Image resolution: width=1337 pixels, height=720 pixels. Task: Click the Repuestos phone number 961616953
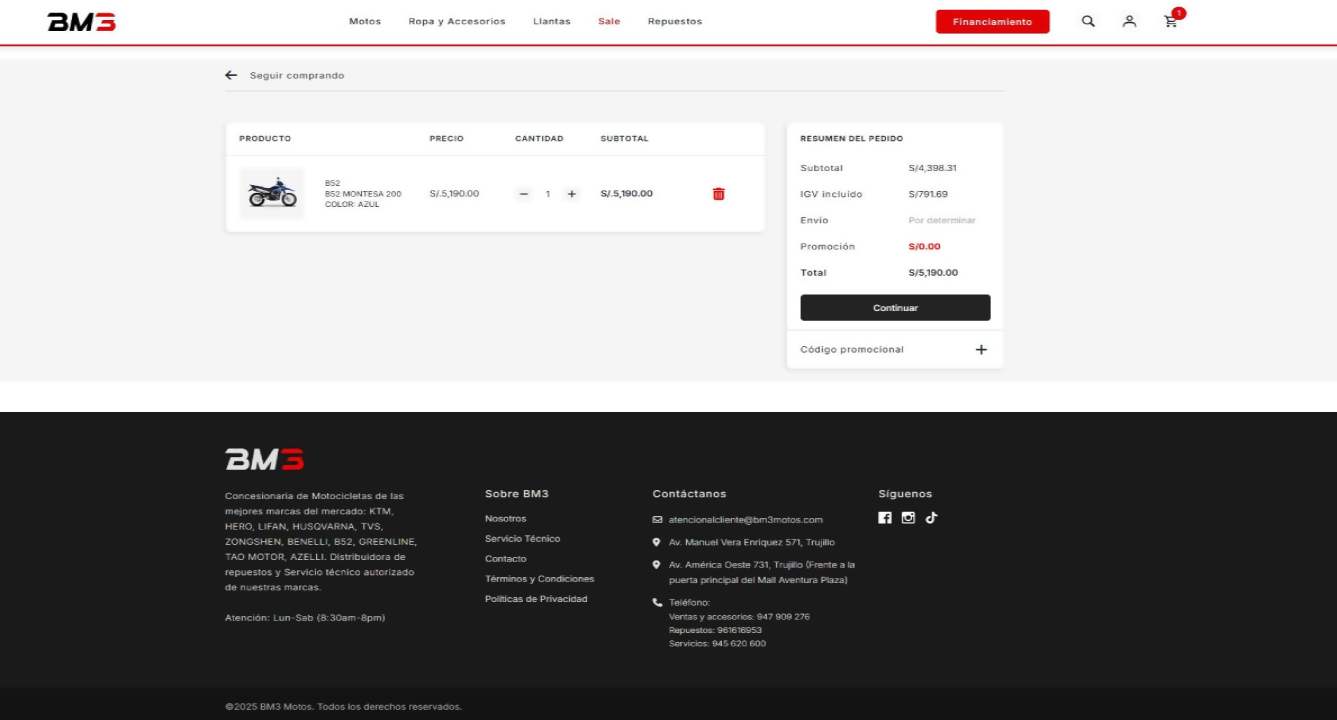[715, 630]
